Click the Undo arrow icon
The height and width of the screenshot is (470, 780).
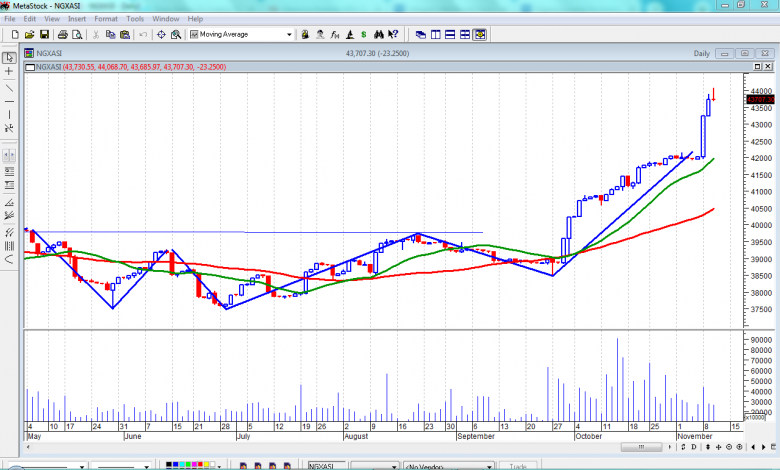143,34
